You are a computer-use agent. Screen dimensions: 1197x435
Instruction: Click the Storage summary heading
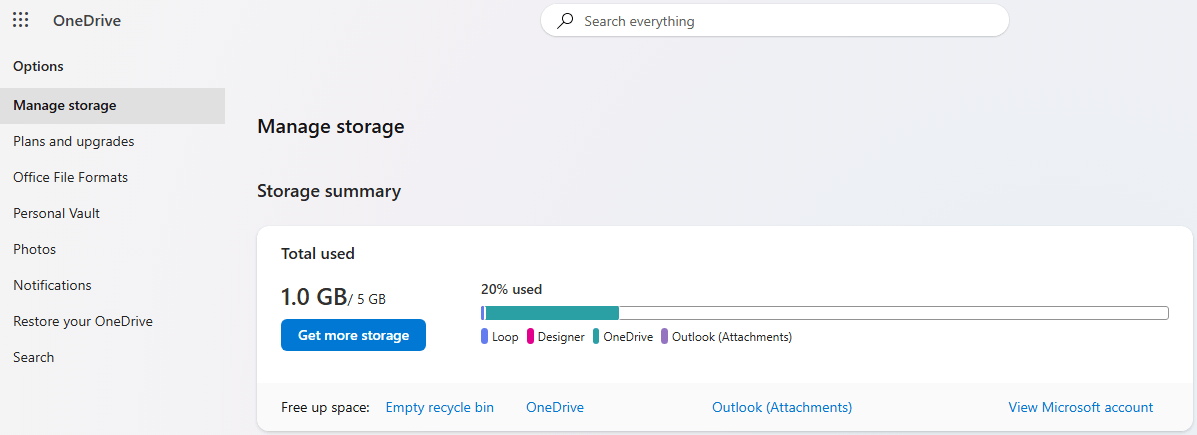pyautogui.click(x=329, y=191)
